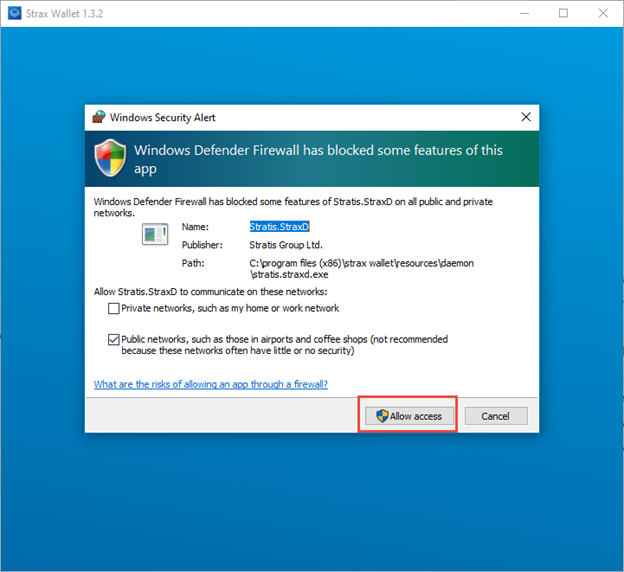This screenshot has width=624, height=572.
Task: Click the Windows Security Alert title text
Action: point(162,117)
